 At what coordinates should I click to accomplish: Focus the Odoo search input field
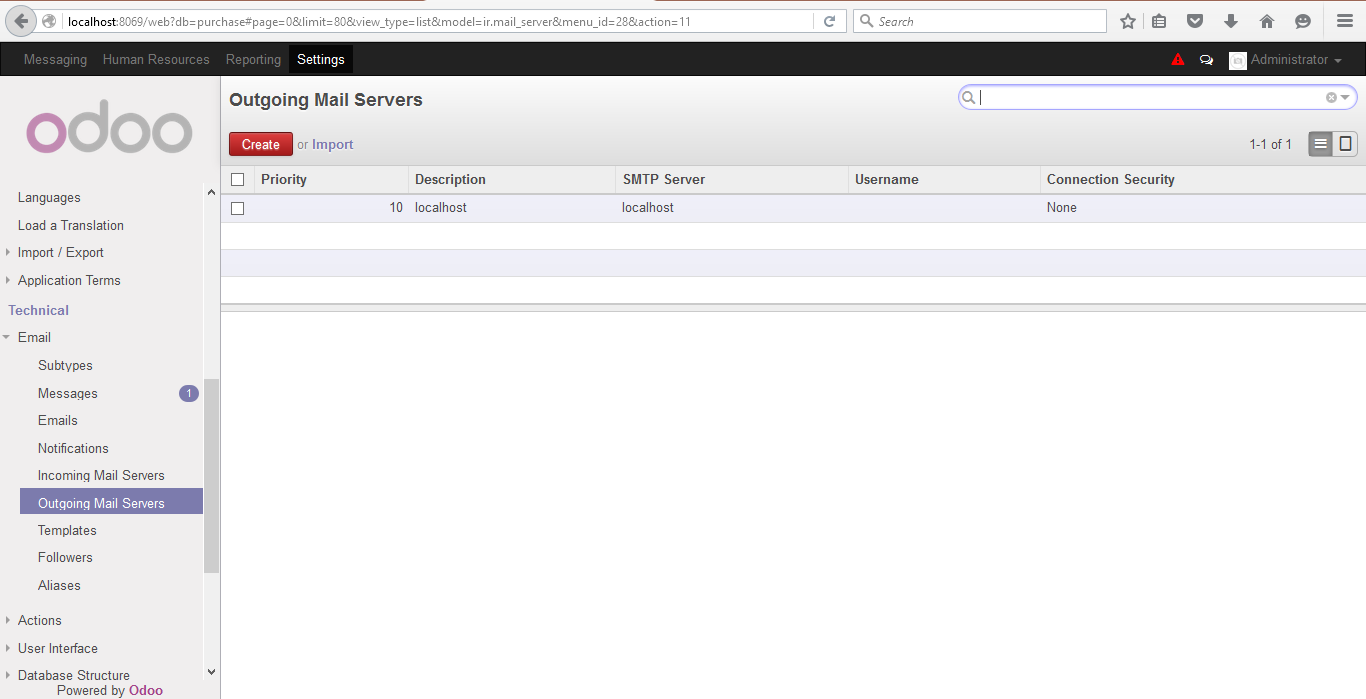coord(1150,97)
